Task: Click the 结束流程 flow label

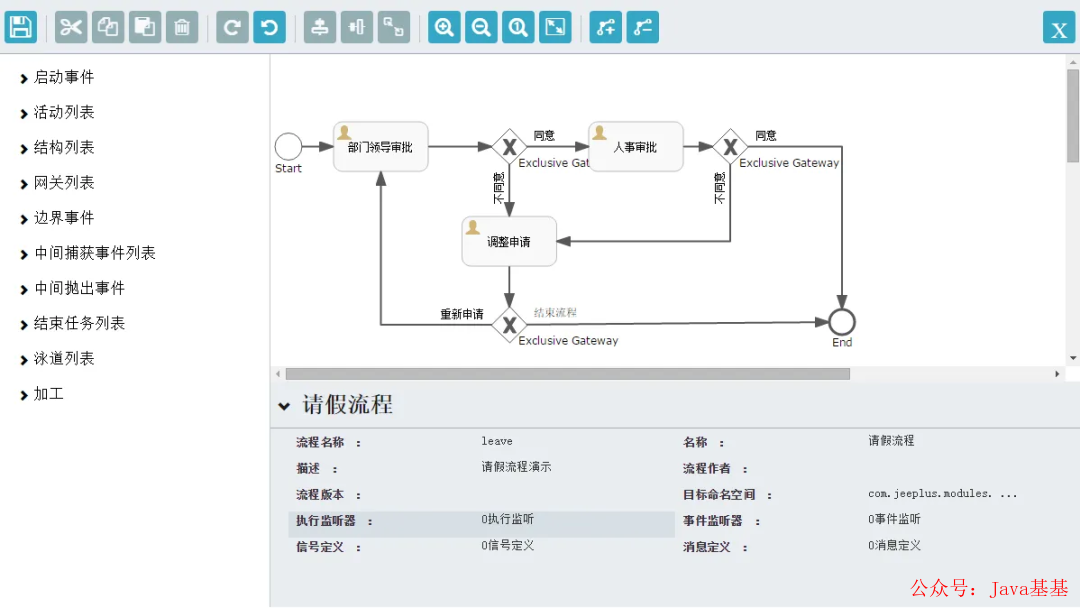Action: click(x=555, y=313)
